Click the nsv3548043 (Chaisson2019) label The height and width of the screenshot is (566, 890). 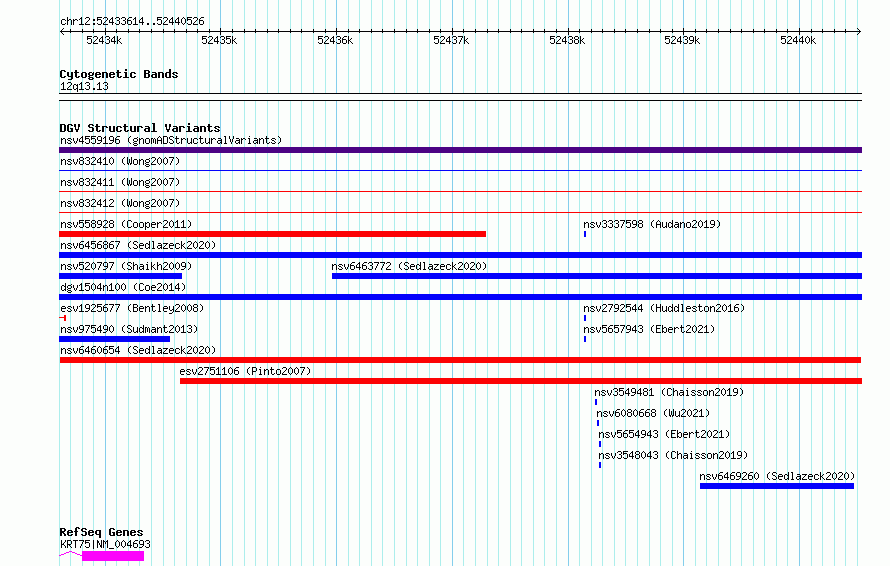point(673,455)
